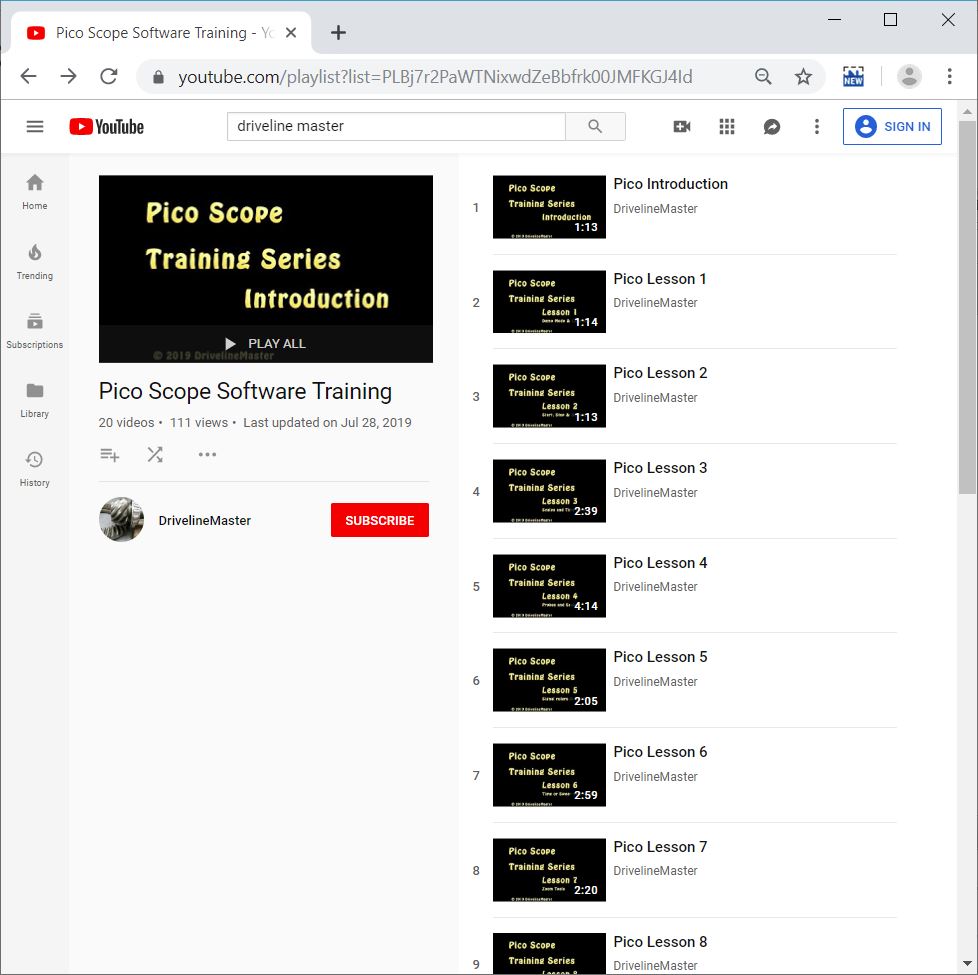The image size is (978, 975).
Task: Click PLAY ALL on the playlist cover
Action: coord(266,344)
